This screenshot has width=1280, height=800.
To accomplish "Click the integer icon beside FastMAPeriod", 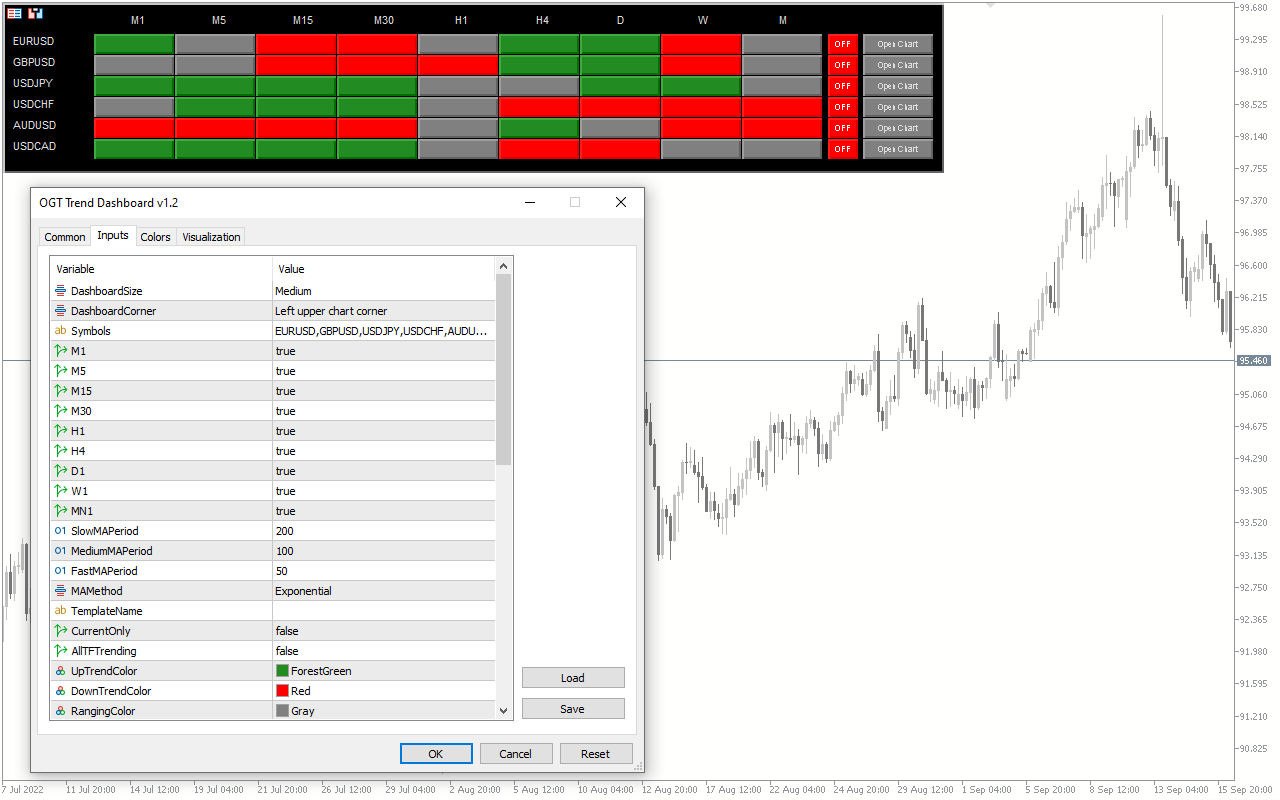I will click(60, 571).
